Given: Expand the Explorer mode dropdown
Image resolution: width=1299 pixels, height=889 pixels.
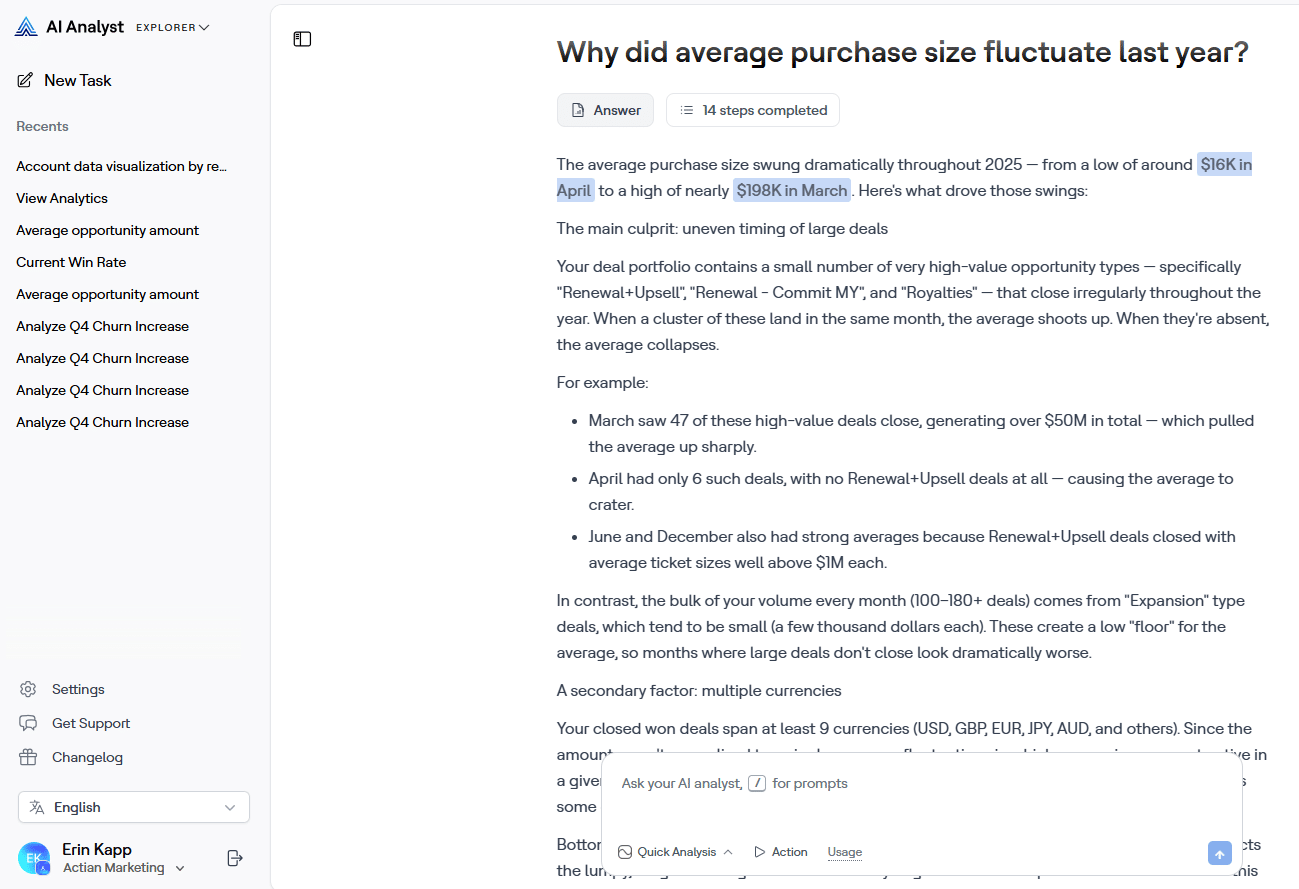Looking at the screenshot, I should tap(173, 28).
